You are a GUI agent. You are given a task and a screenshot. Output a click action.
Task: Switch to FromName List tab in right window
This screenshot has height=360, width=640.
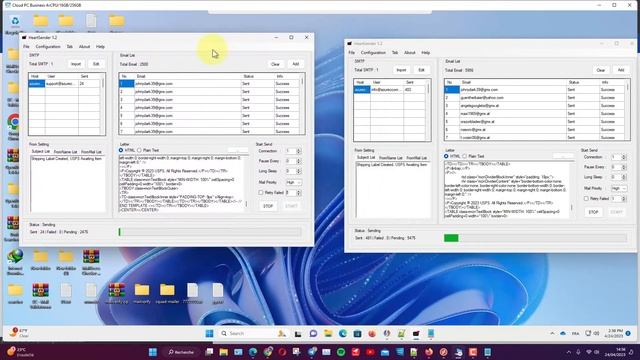[391, 158]
